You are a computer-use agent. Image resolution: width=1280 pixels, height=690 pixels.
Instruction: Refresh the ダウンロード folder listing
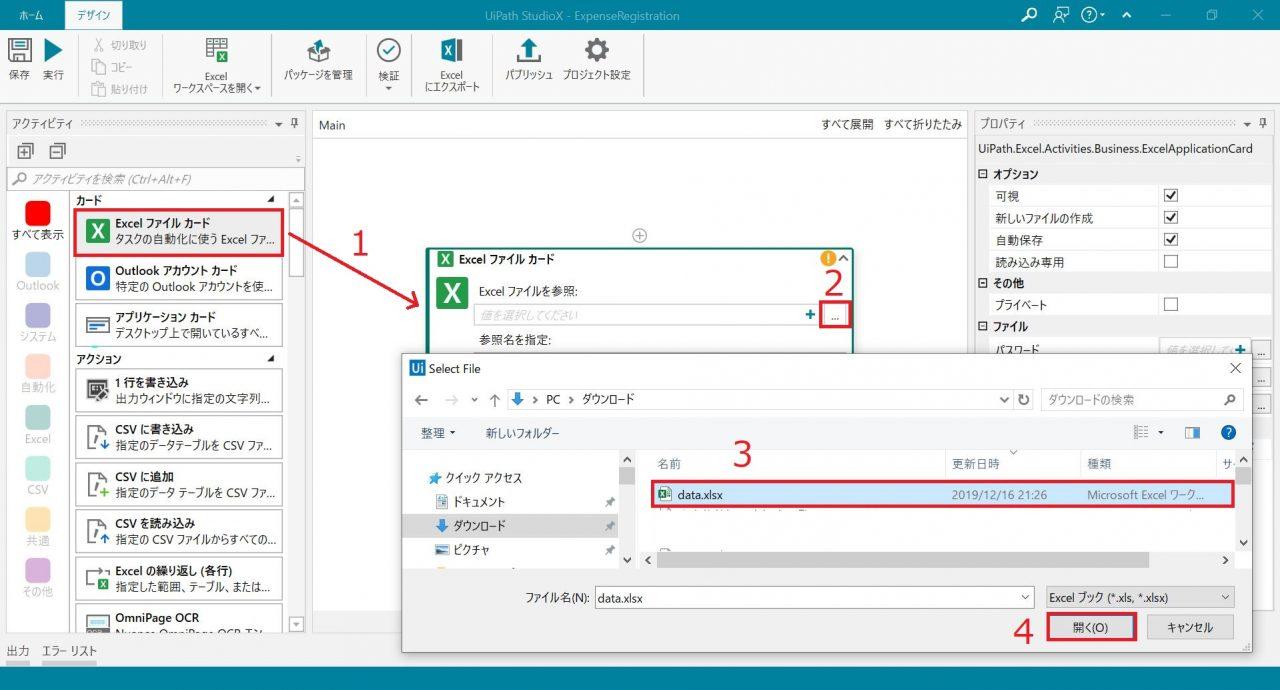pos(1024,400)
